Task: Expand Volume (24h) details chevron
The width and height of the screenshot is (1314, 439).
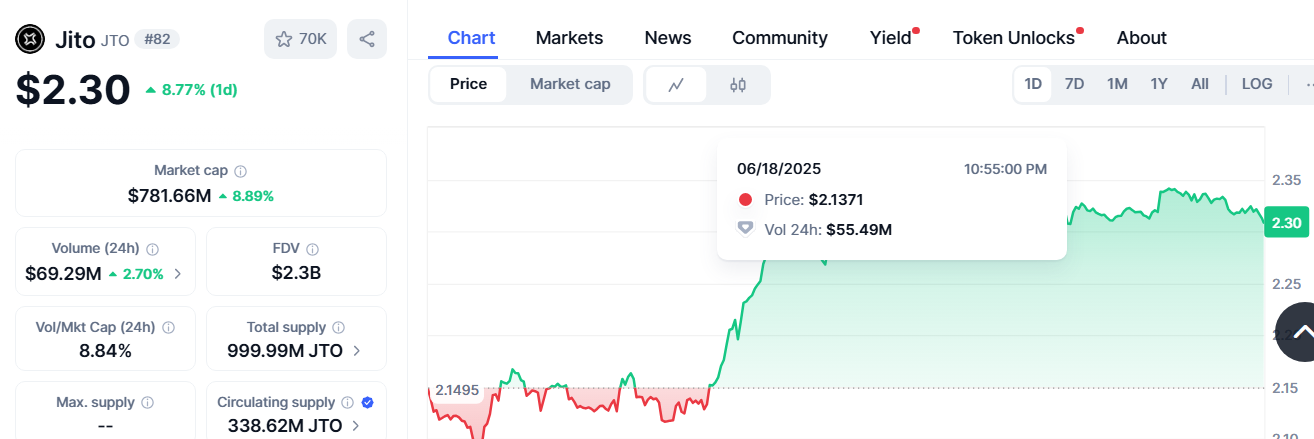Action: pyautogui.click(x=178, y=273)
